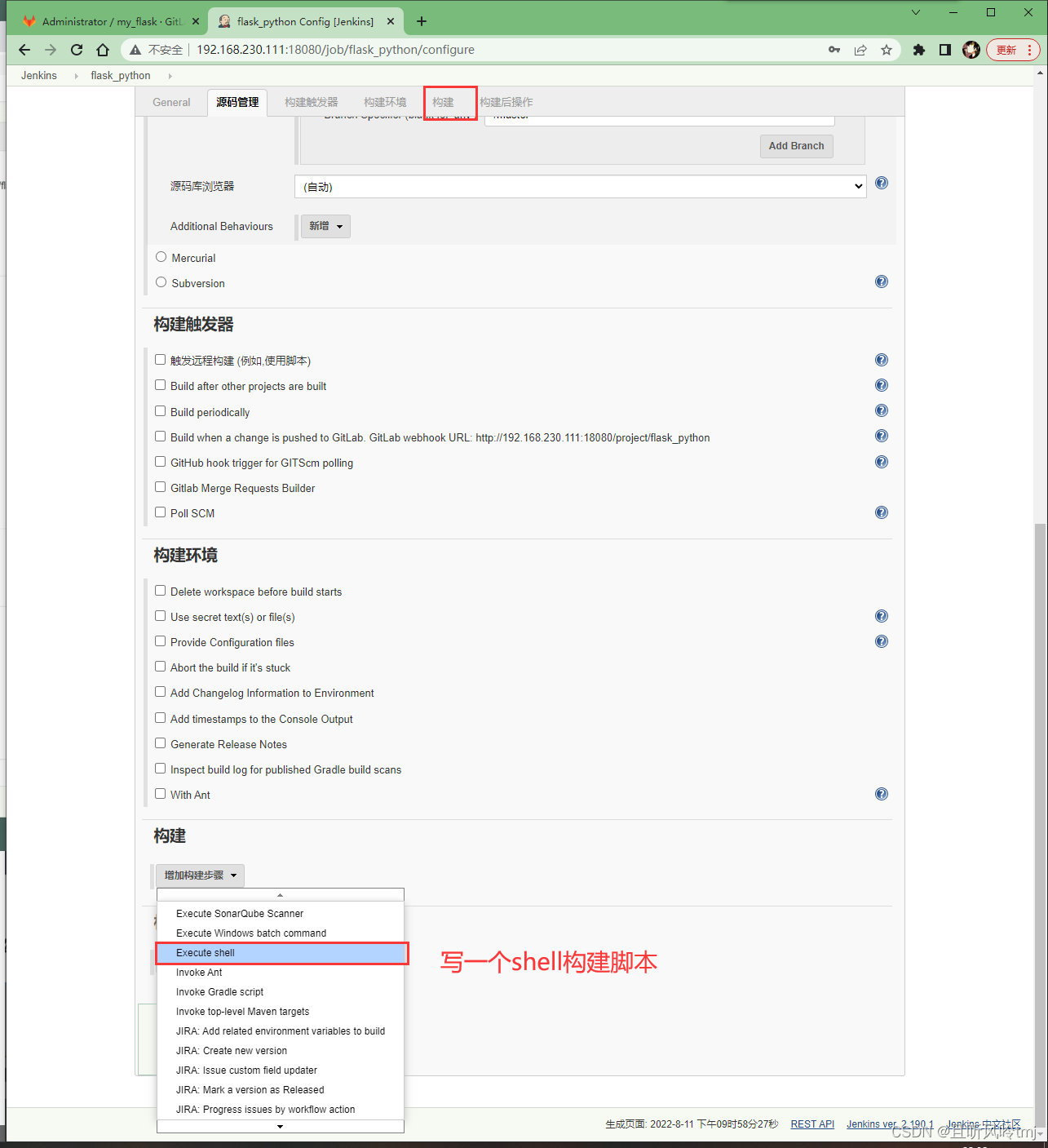Open the REST API link

pyautogui.click(x=812, y=1124)
